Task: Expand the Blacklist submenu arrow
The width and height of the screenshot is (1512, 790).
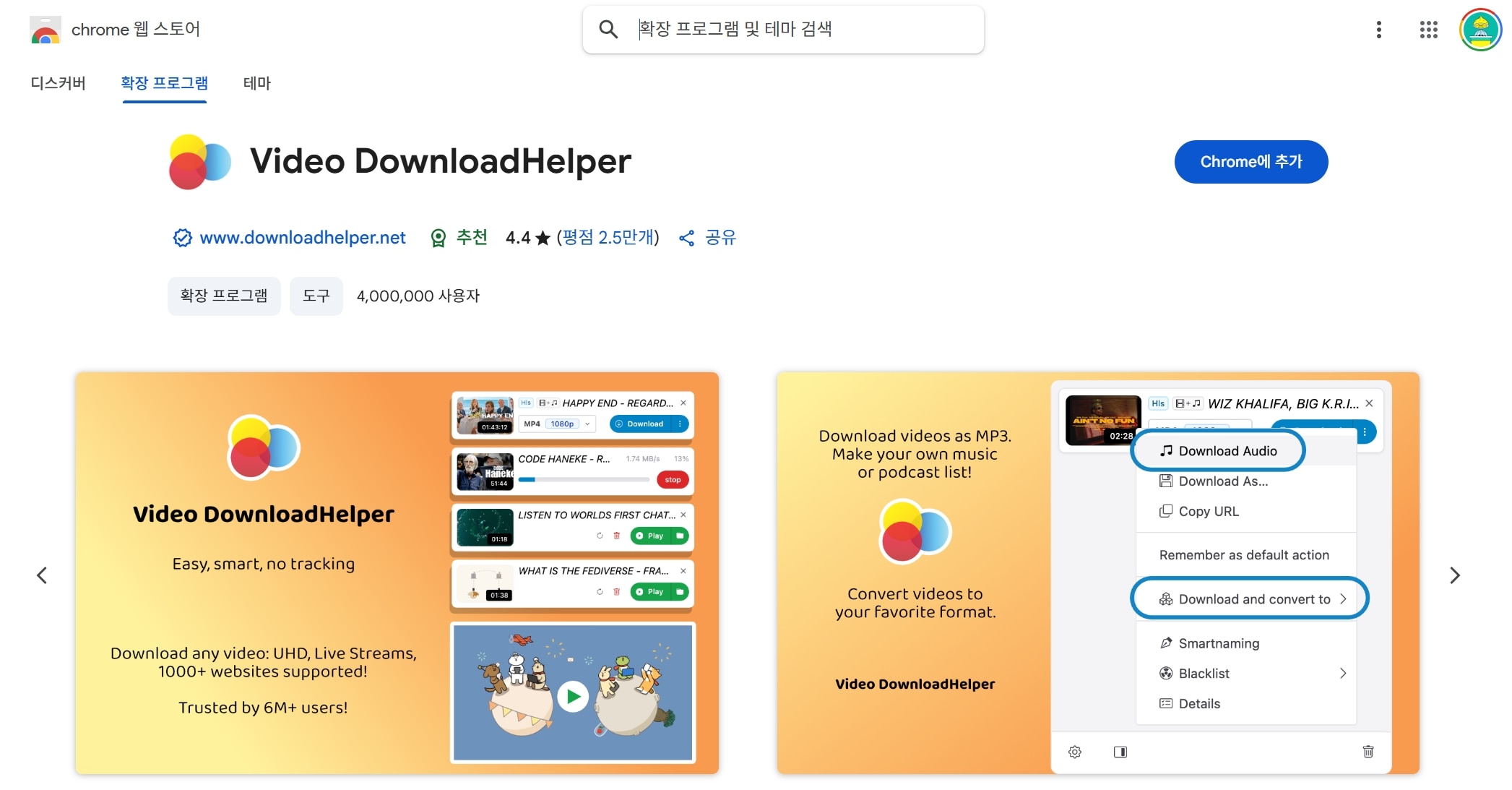Action: click(1343, 674)
